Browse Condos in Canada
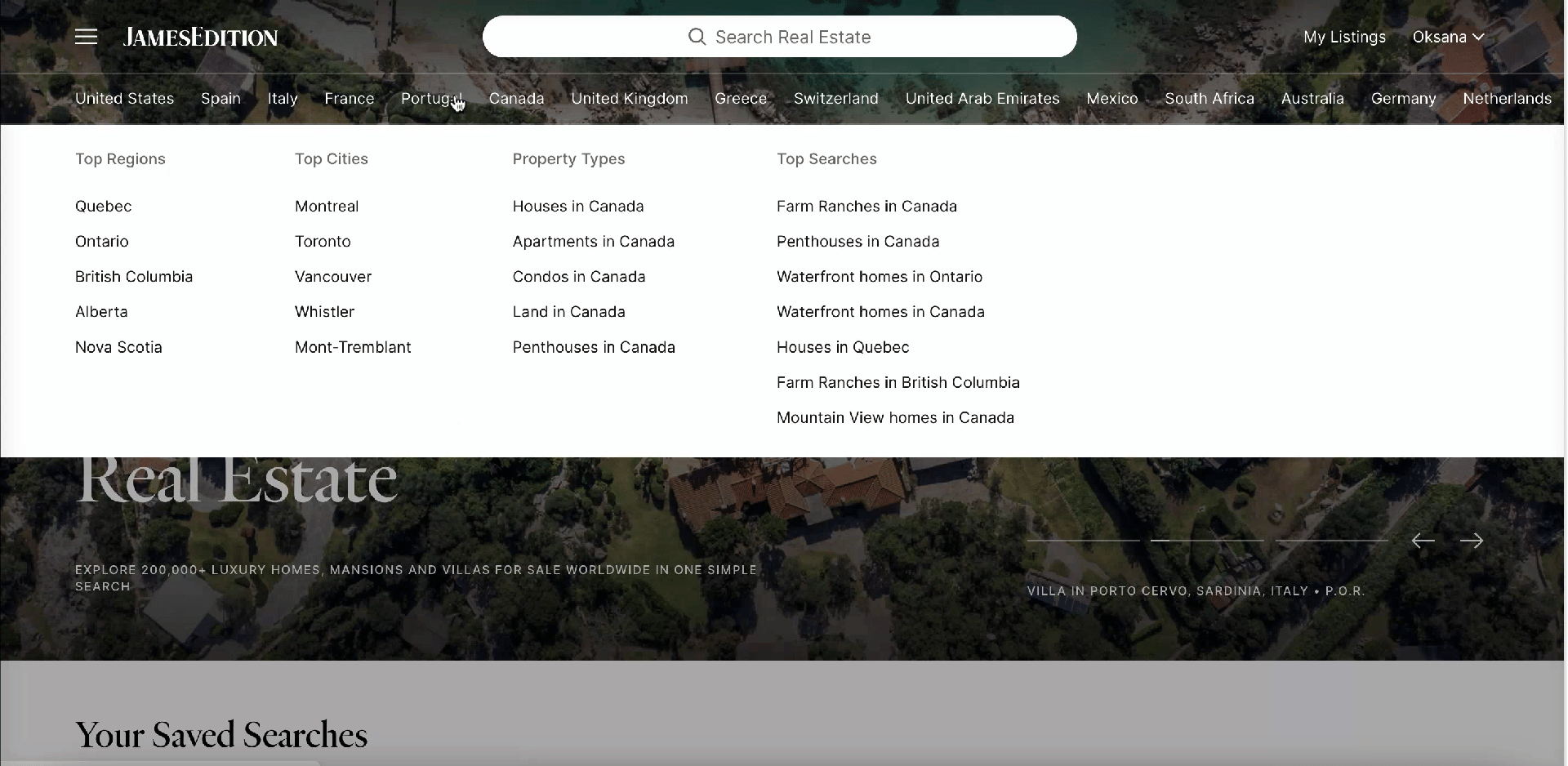 pos(579,277)
